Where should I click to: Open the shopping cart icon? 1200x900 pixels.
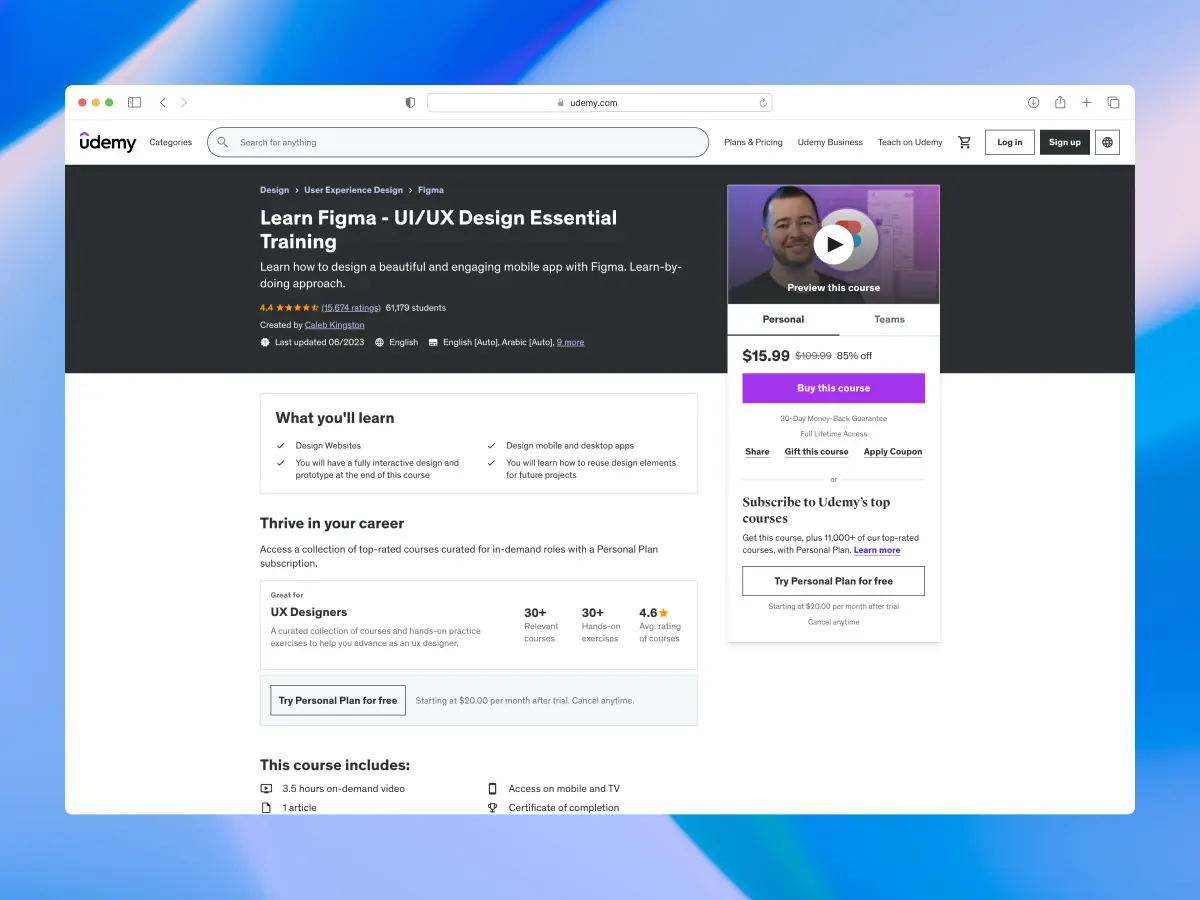(x=964, y=142)
